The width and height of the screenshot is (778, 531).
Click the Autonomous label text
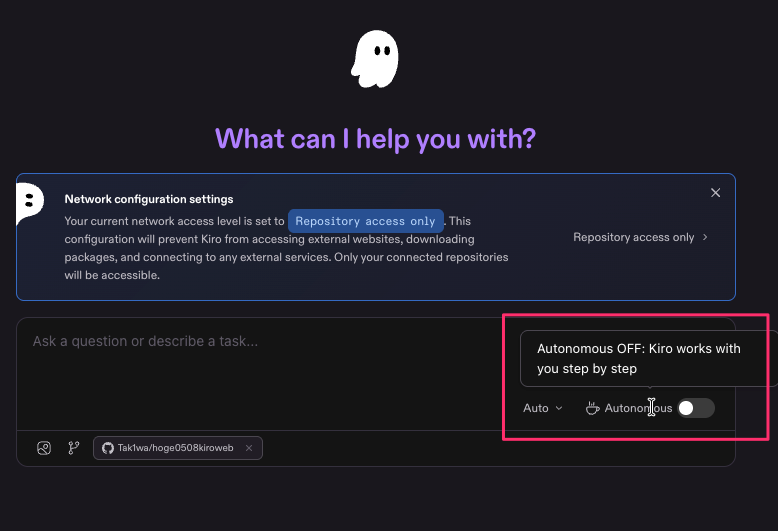coord(638,408)
